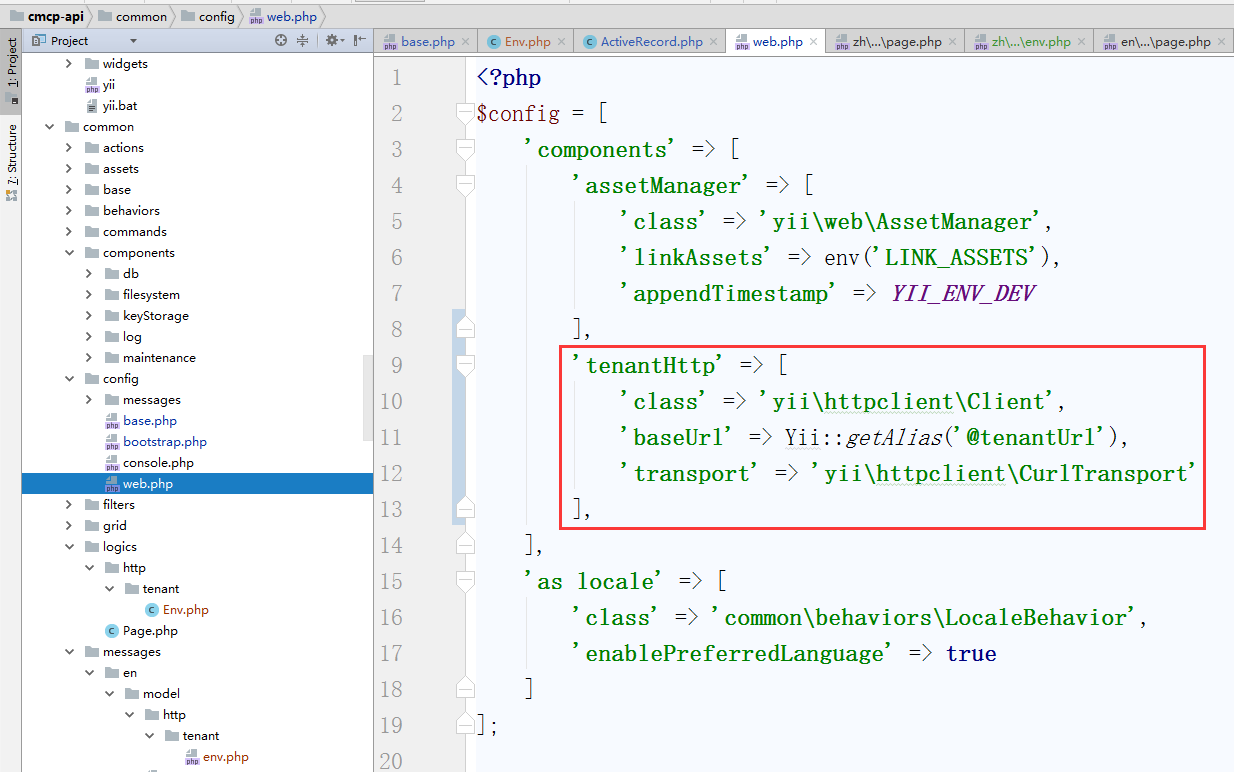Expand the behaviors folder
The image size is (1234, 772).
[x=69, y=211]
